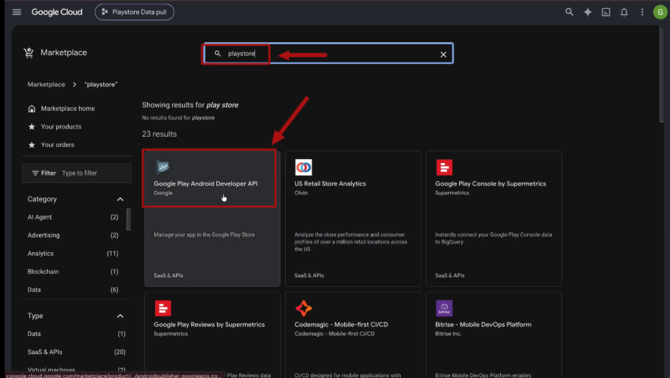
Task: Click the Android Developer API product icon
Action: pyautogui.click(x=163, y=167)
